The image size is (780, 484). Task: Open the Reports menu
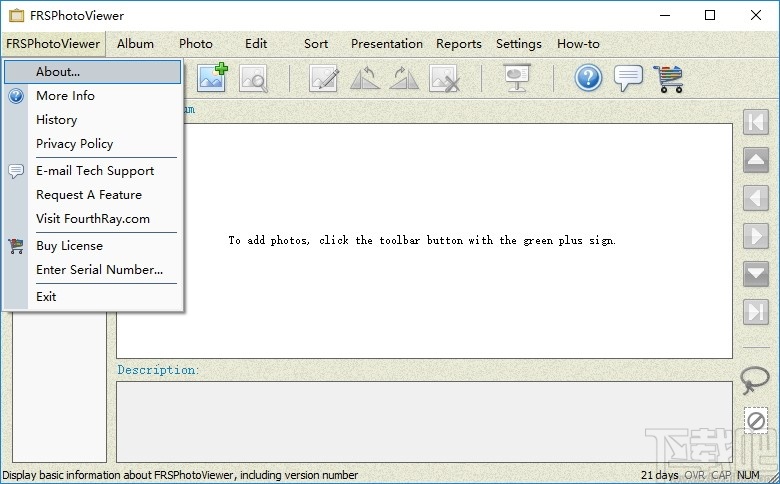click(459, 44)
